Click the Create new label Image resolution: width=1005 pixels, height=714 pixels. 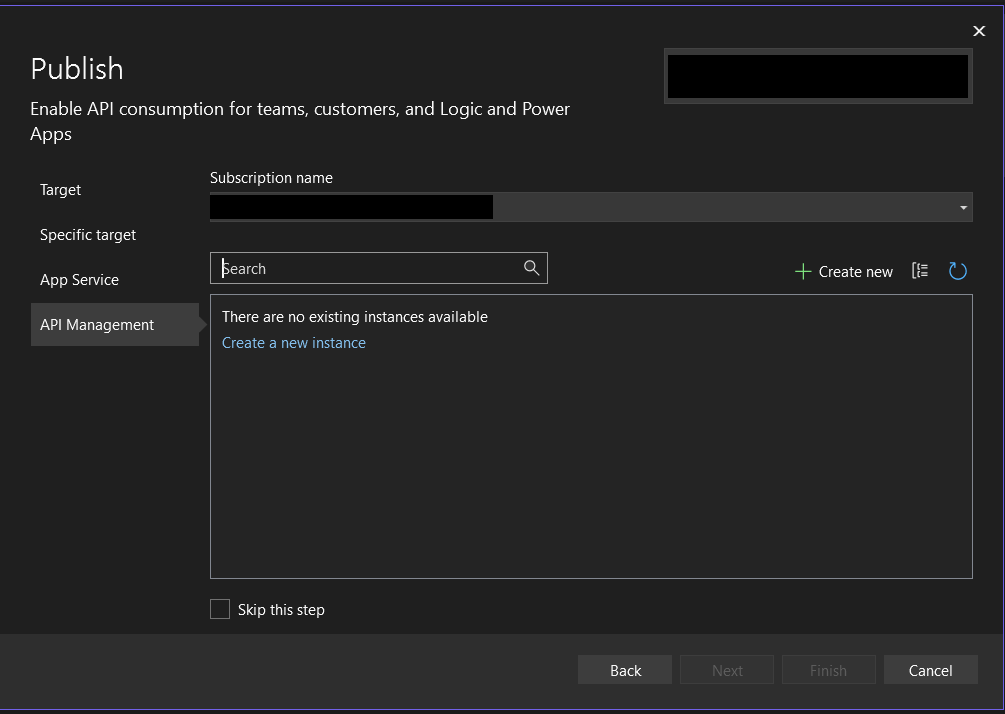pos(855,271)
